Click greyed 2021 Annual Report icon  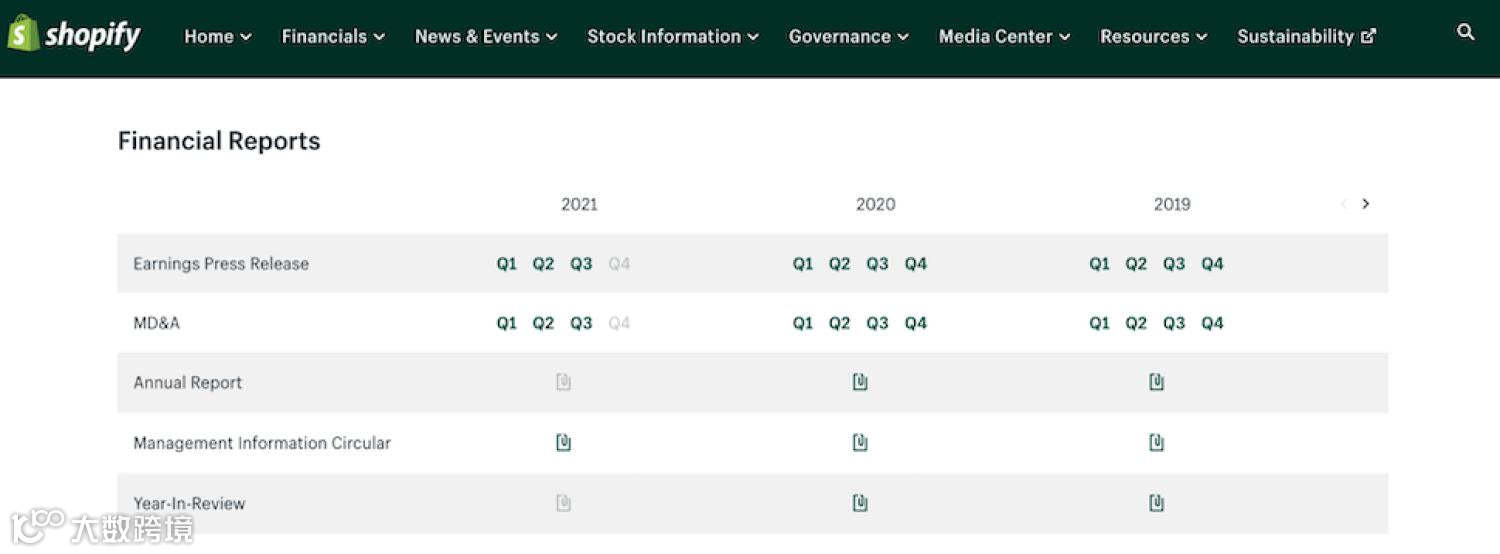(563, 382)
